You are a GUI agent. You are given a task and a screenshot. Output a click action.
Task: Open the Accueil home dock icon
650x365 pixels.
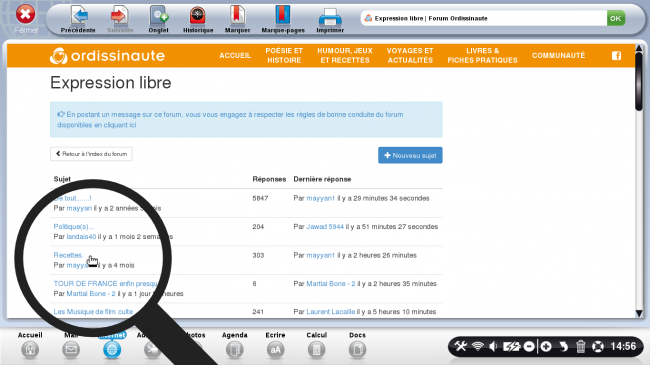coord(30,350)
